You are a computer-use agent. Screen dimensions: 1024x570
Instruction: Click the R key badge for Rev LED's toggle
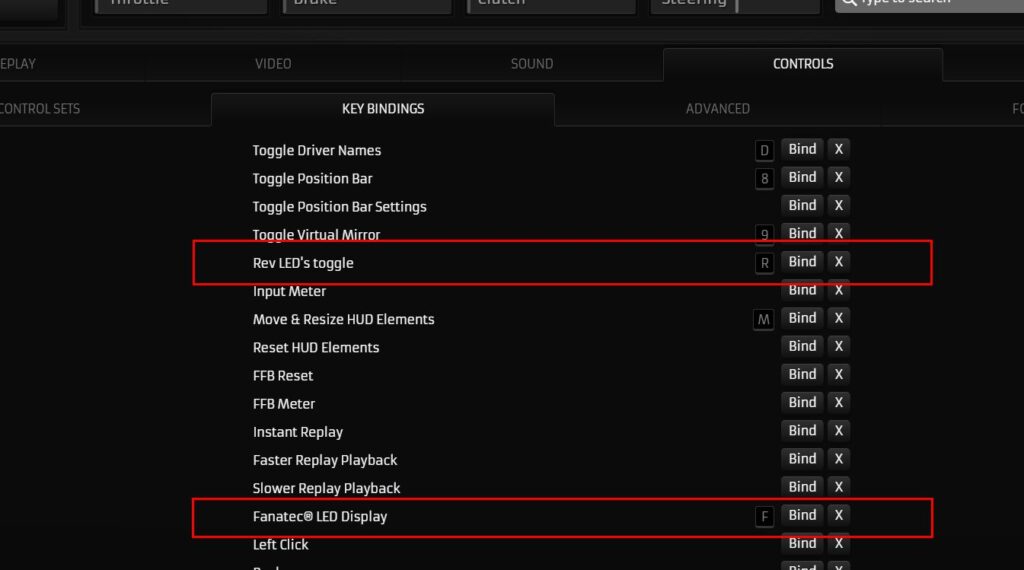pyautogui.click(x=764, y=263)
